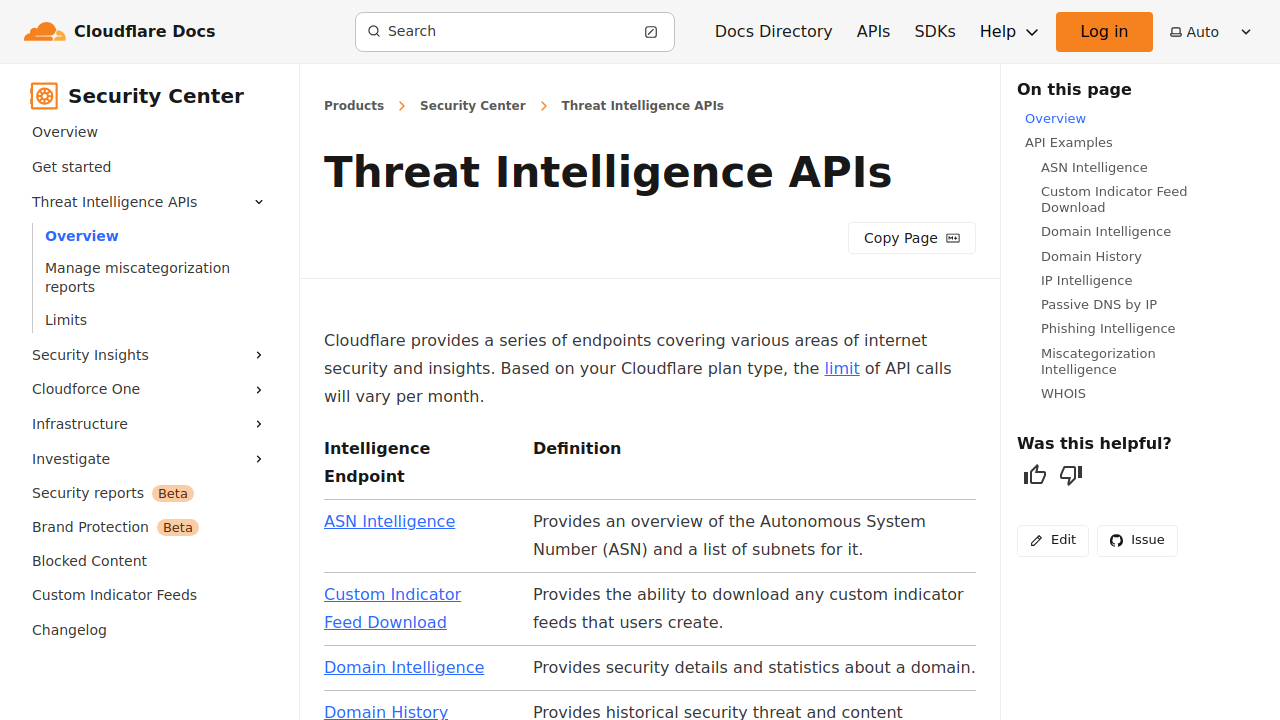
Task: Click the Security Center product icon
Action: pos(44,96)
